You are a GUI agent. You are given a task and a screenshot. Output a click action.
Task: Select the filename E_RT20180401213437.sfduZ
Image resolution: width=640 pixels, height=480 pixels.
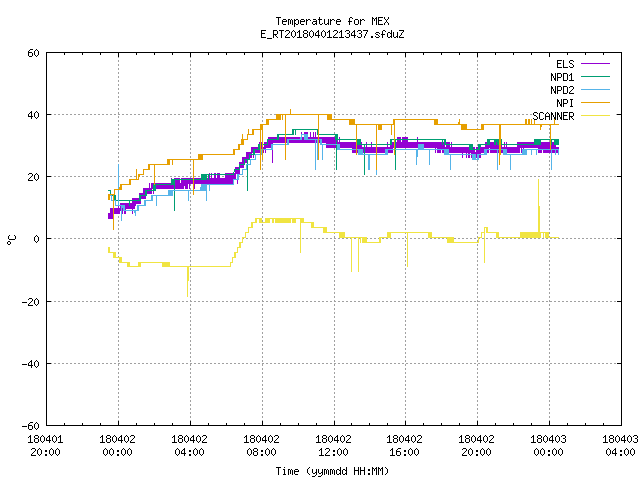click(332, 34)
